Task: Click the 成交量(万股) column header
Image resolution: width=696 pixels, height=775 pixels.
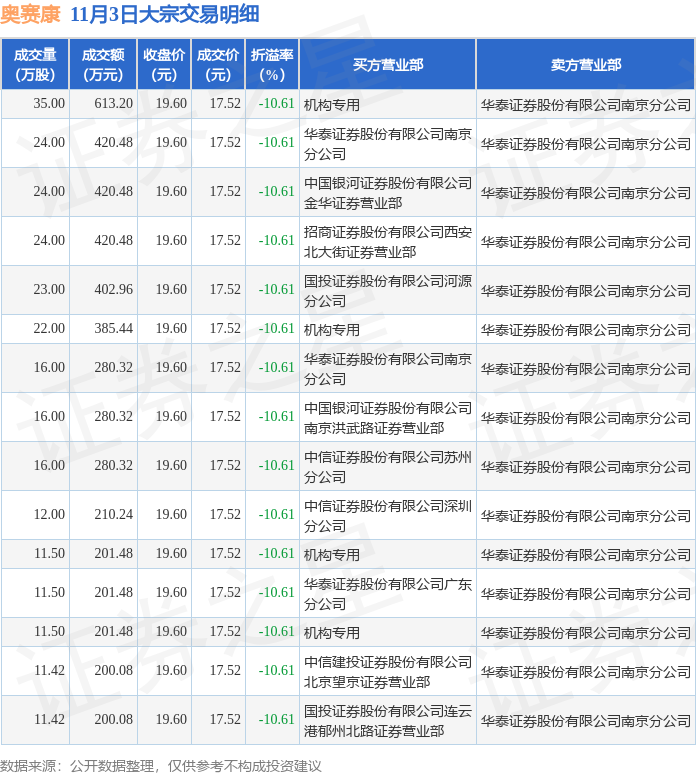Action: point(35,64)
